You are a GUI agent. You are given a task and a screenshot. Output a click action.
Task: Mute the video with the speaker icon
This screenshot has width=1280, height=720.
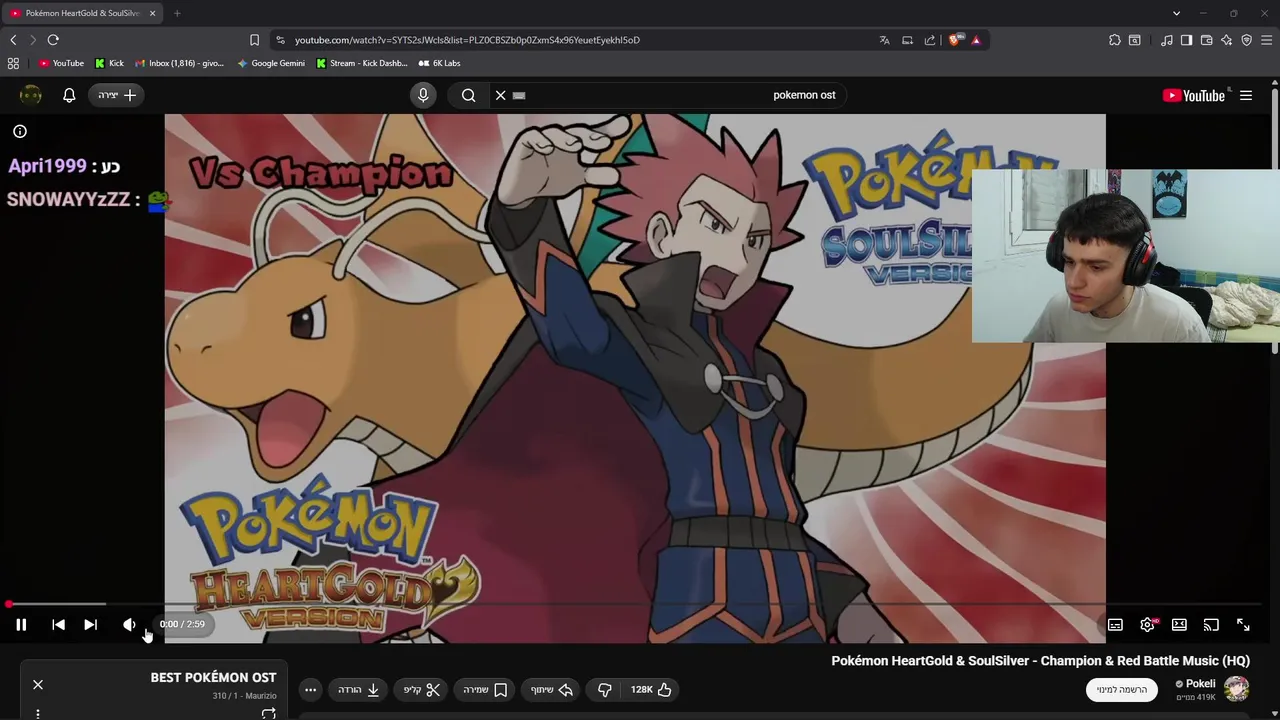pyautogui.click(x=129, y=625)
